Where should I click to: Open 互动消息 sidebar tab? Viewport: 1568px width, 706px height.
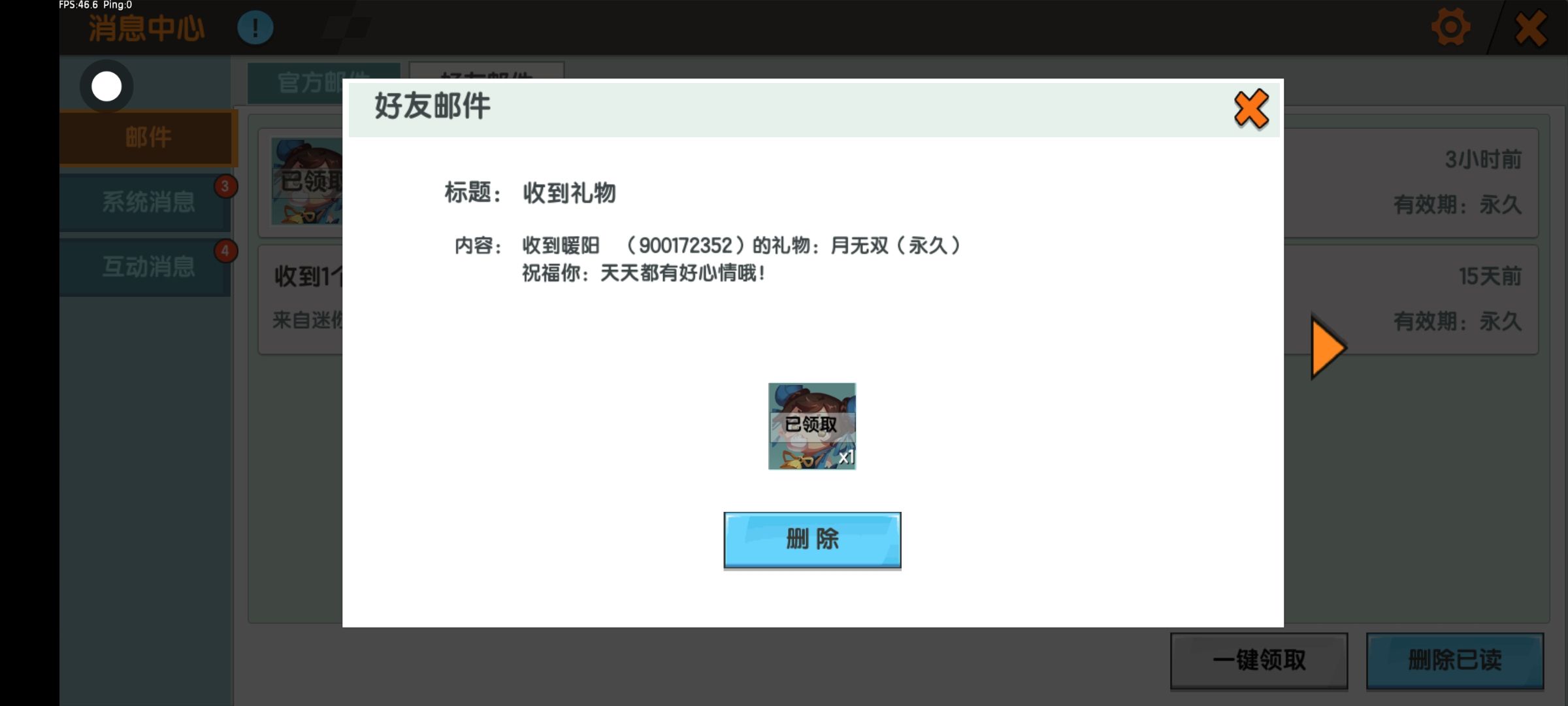pyautogui.click(x=148, y=267)
